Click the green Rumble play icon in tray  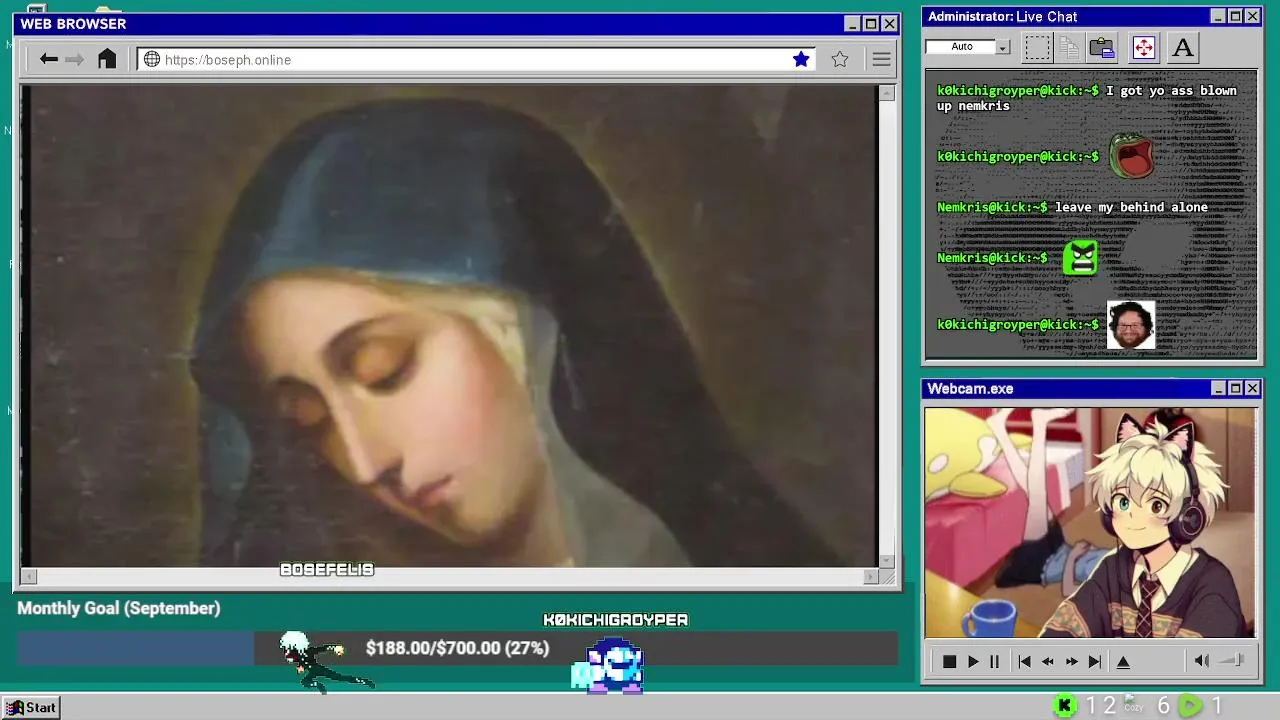(x=1190, y=706)
